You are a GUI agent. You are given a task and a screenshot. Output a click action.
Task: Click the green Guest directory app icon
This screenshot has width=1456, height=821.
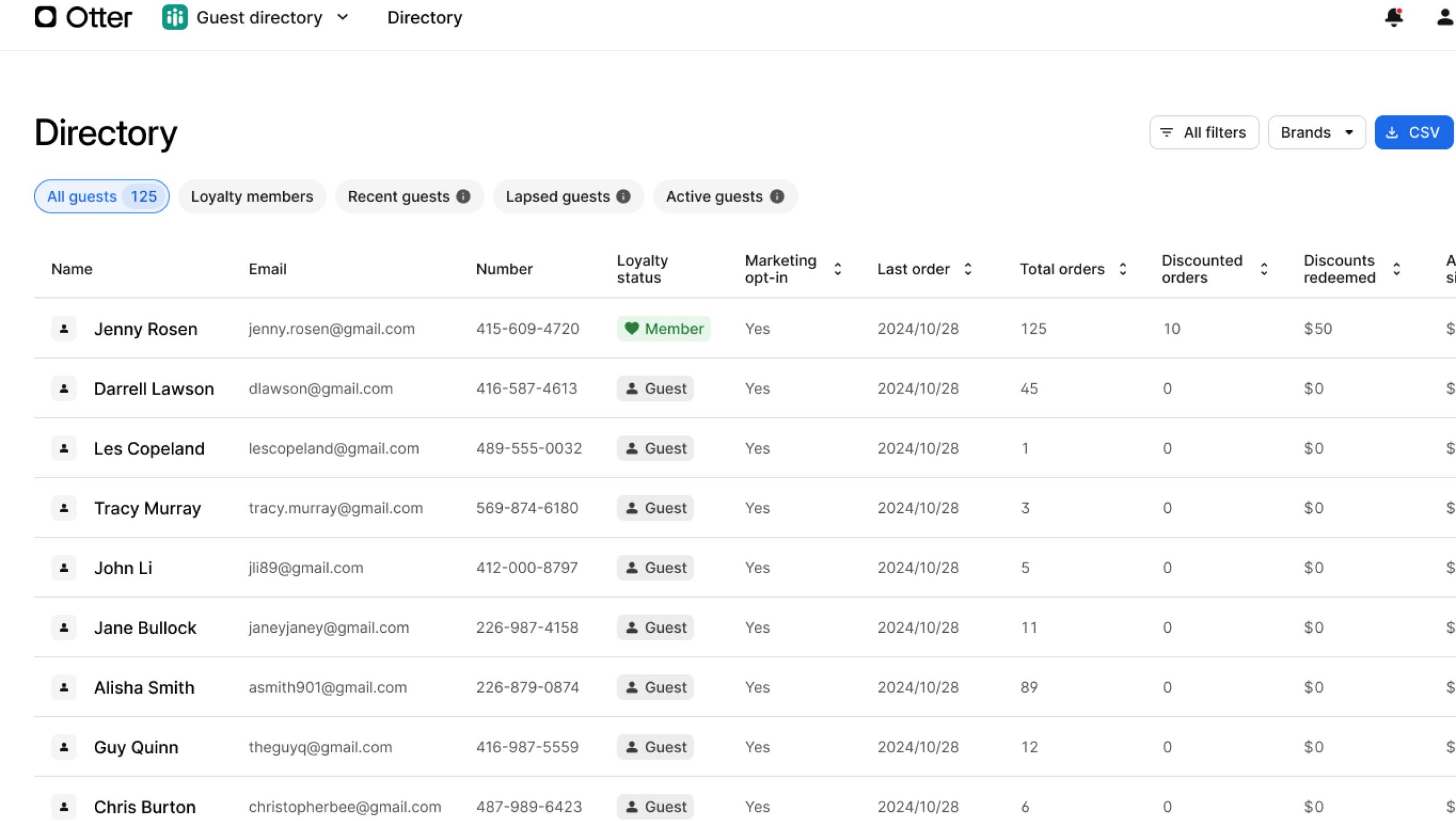pos(175,17)
